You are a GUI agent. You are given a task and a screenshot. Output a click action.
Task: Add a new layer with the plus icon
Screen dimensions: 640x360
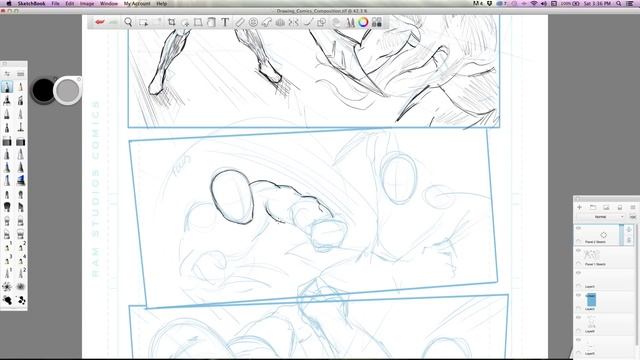(579, 207)
